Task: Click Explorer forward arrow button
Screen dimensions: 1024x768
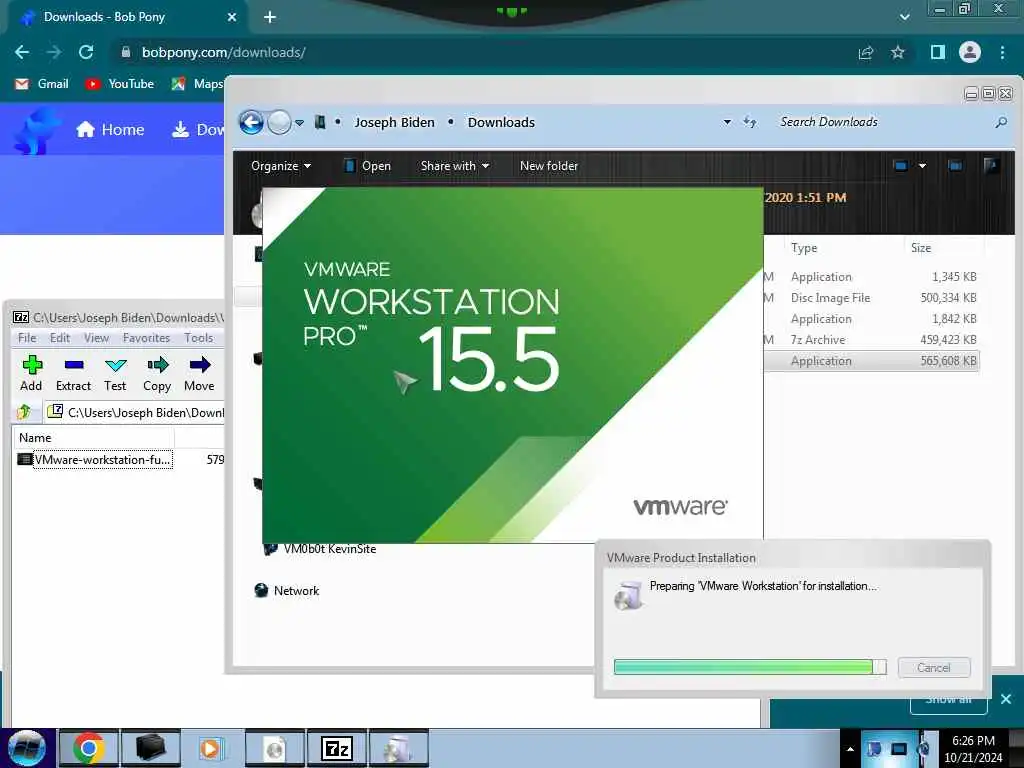Action: point(280,122)
